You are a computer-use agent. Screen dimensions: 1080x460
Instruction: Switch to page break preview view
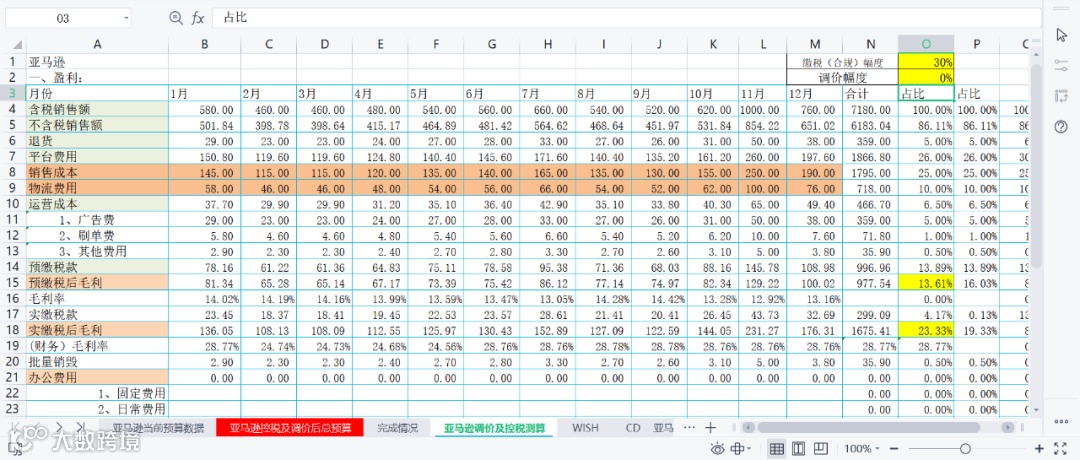pos(820,449)
